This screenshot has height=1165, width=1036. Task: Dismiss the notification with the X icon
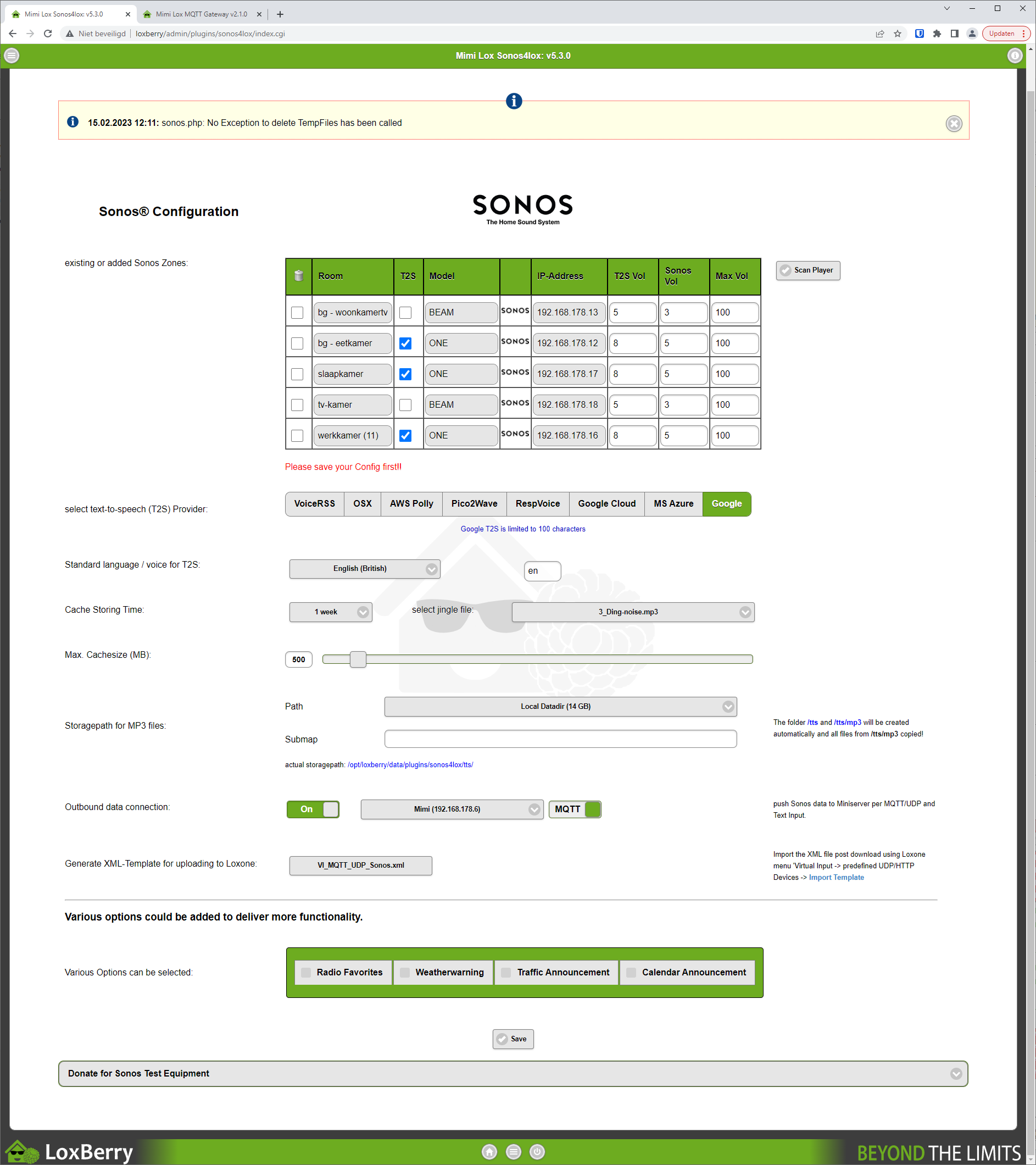(954, 123)
